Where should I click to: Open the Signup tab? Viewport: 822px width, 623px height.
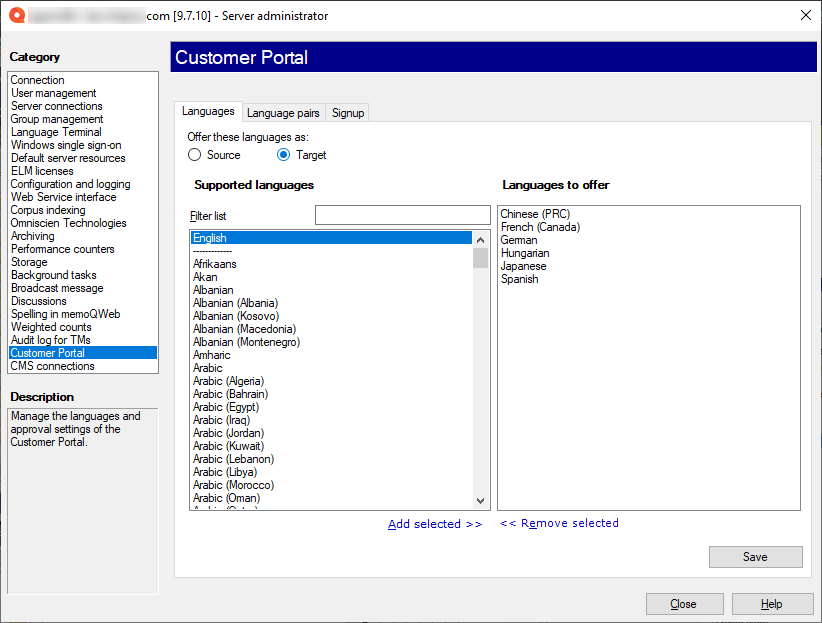[348, 113]
